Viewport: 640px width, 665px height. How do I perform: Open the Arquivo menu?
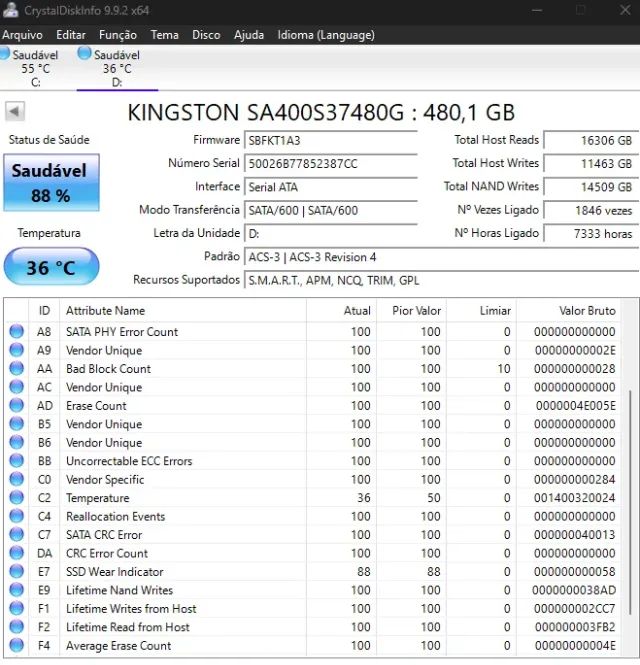click(x=22, y=35)
